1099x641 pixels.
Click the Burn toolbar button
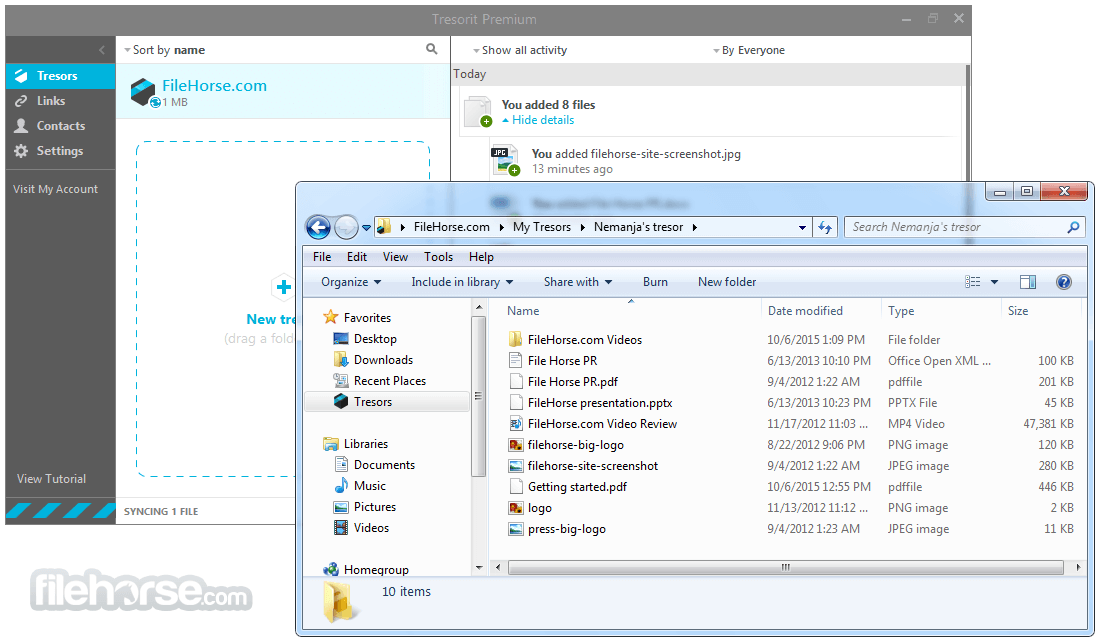655,282
